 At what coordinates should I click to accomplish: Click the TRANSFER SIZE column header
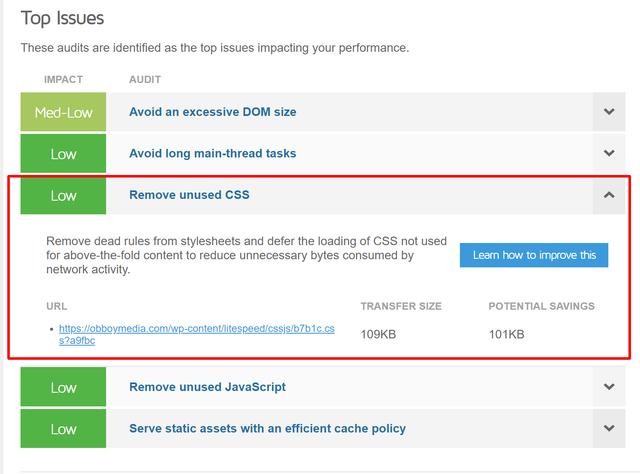tap(401, 306)
